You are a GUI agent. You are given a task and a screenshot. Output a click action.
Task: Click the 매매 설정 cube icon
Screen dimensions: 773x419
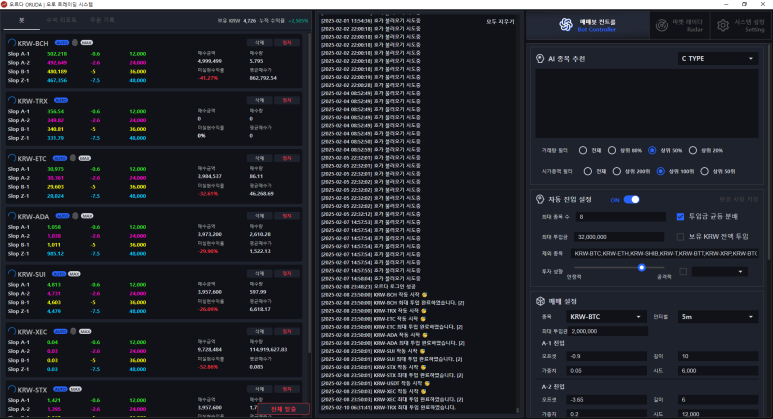540,301
